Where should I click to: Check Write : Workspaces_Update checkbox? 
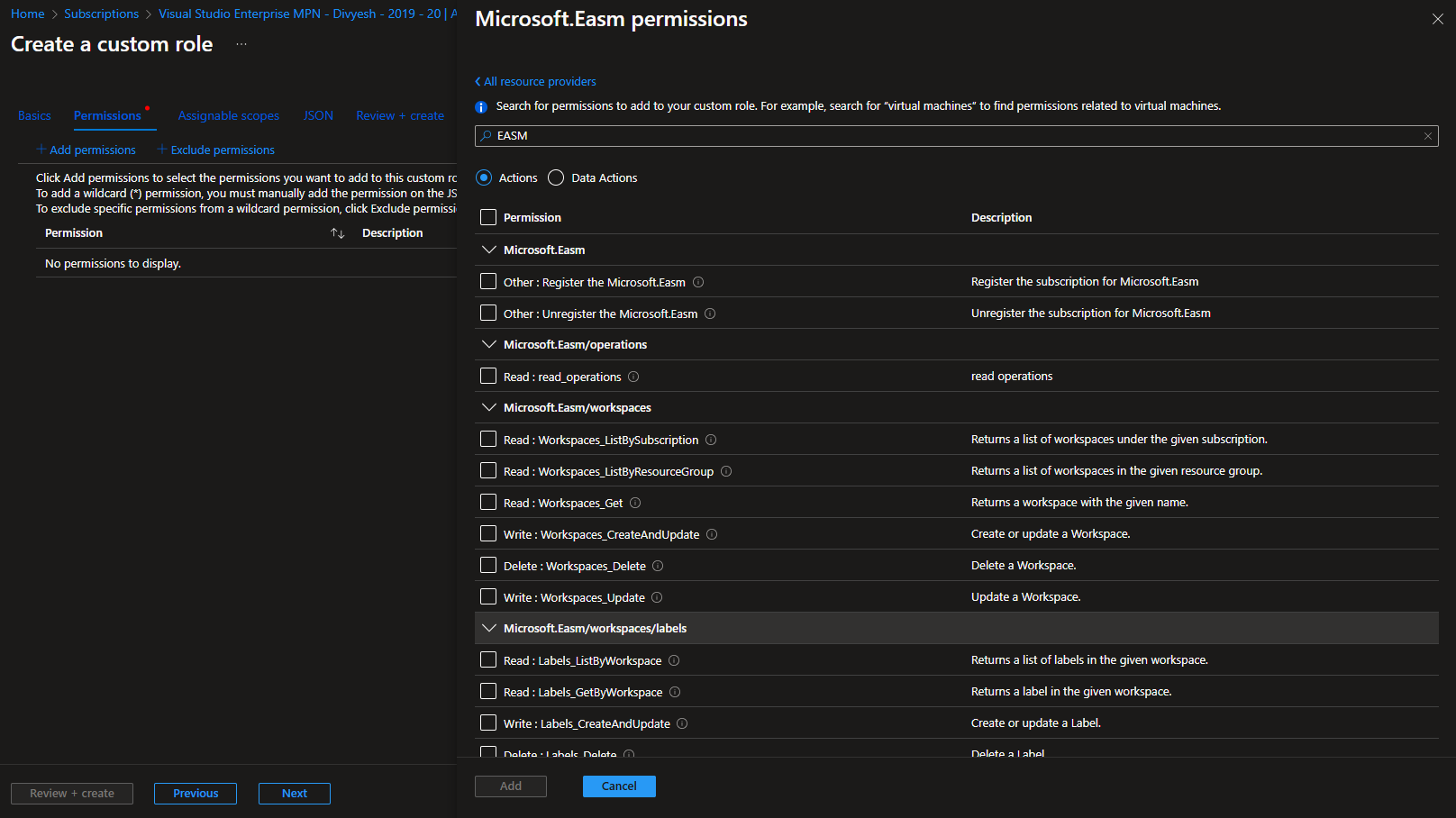[488, 596]
